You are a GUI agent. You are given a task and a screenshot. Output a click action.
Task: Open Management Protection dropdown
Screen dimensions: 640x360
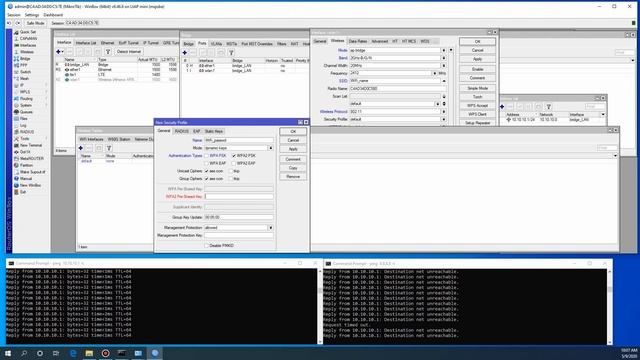[270, 227]
